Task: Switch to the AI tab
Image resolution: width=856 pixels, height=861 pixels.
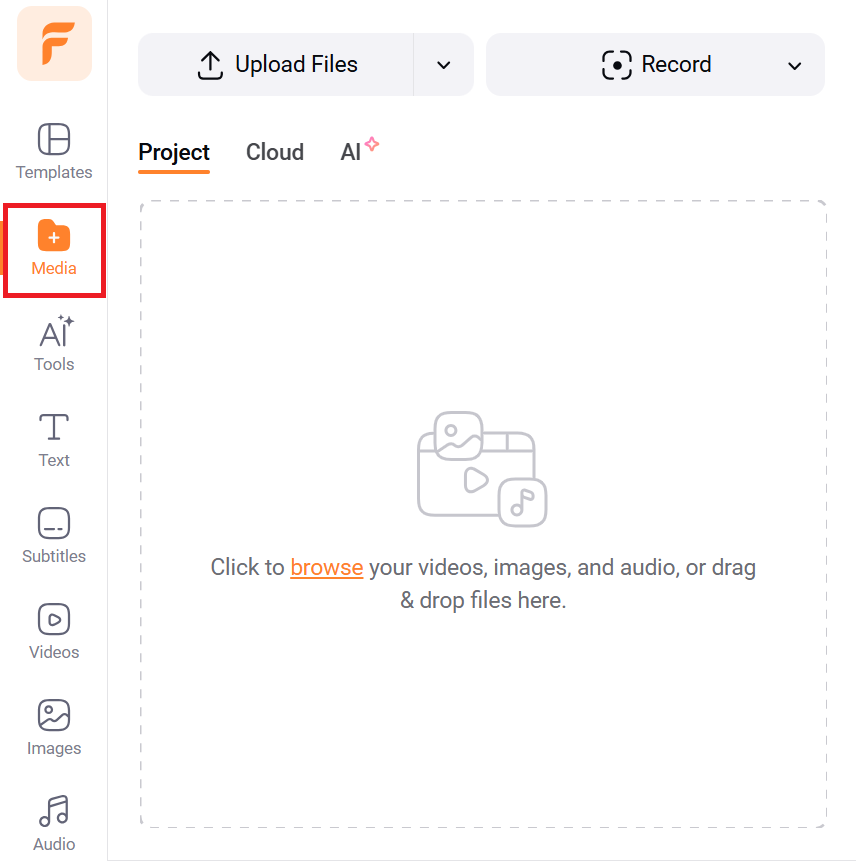Action: tap(352, 152)
